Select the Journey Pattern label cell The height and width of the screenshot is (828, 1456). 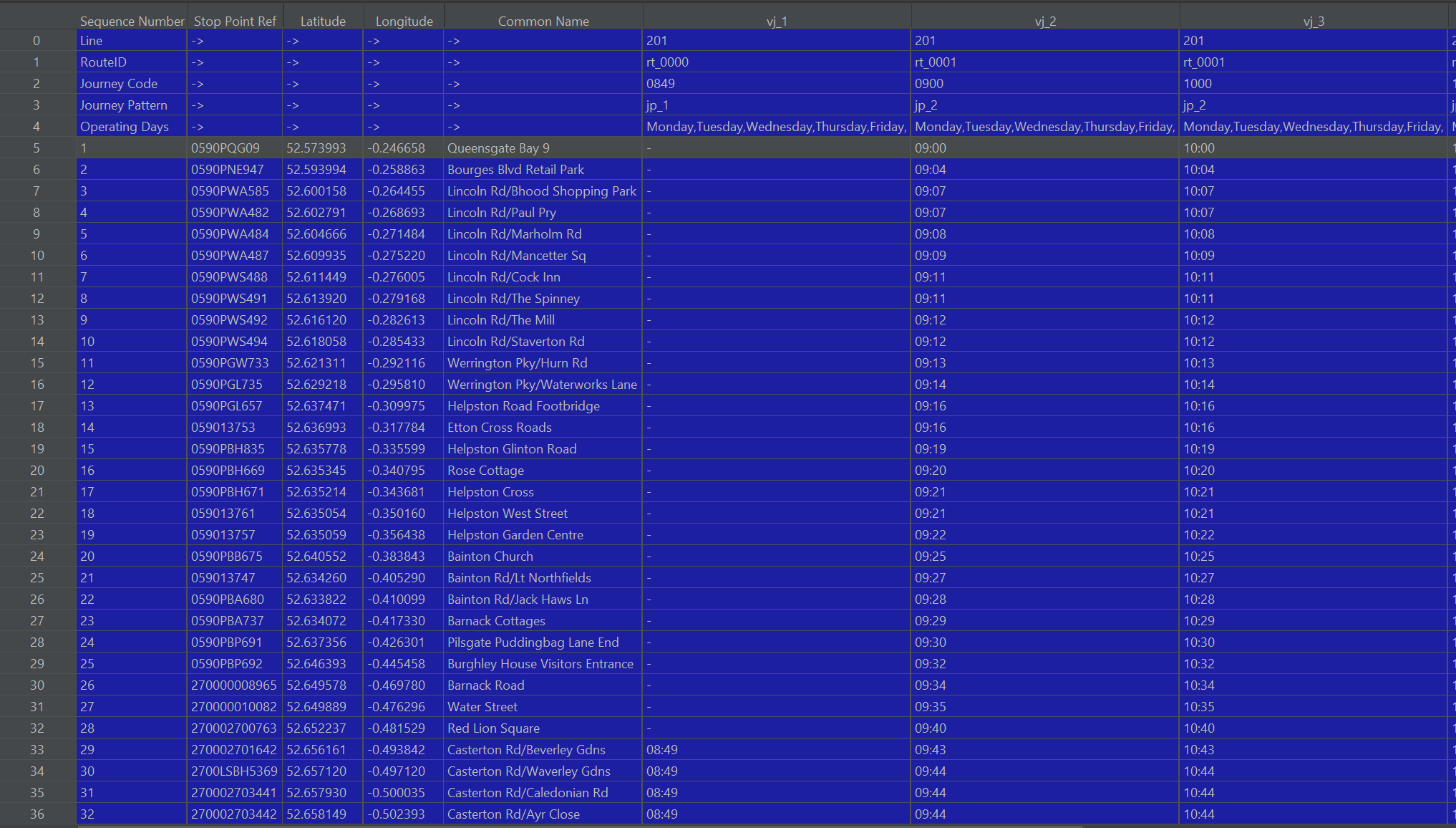(132, 105)
